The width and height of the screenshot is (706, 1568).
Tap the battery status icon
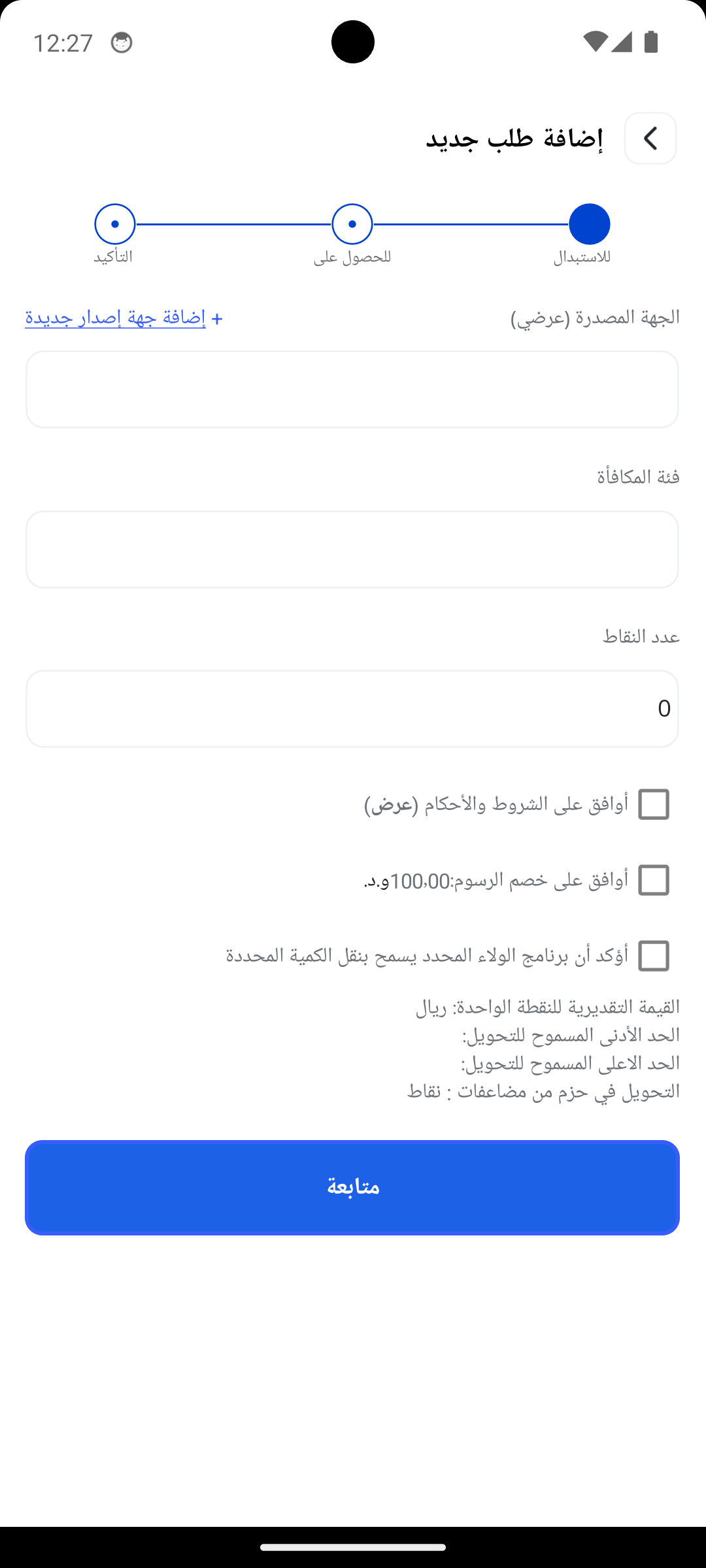pyautogui.click(x=651, y=42)
